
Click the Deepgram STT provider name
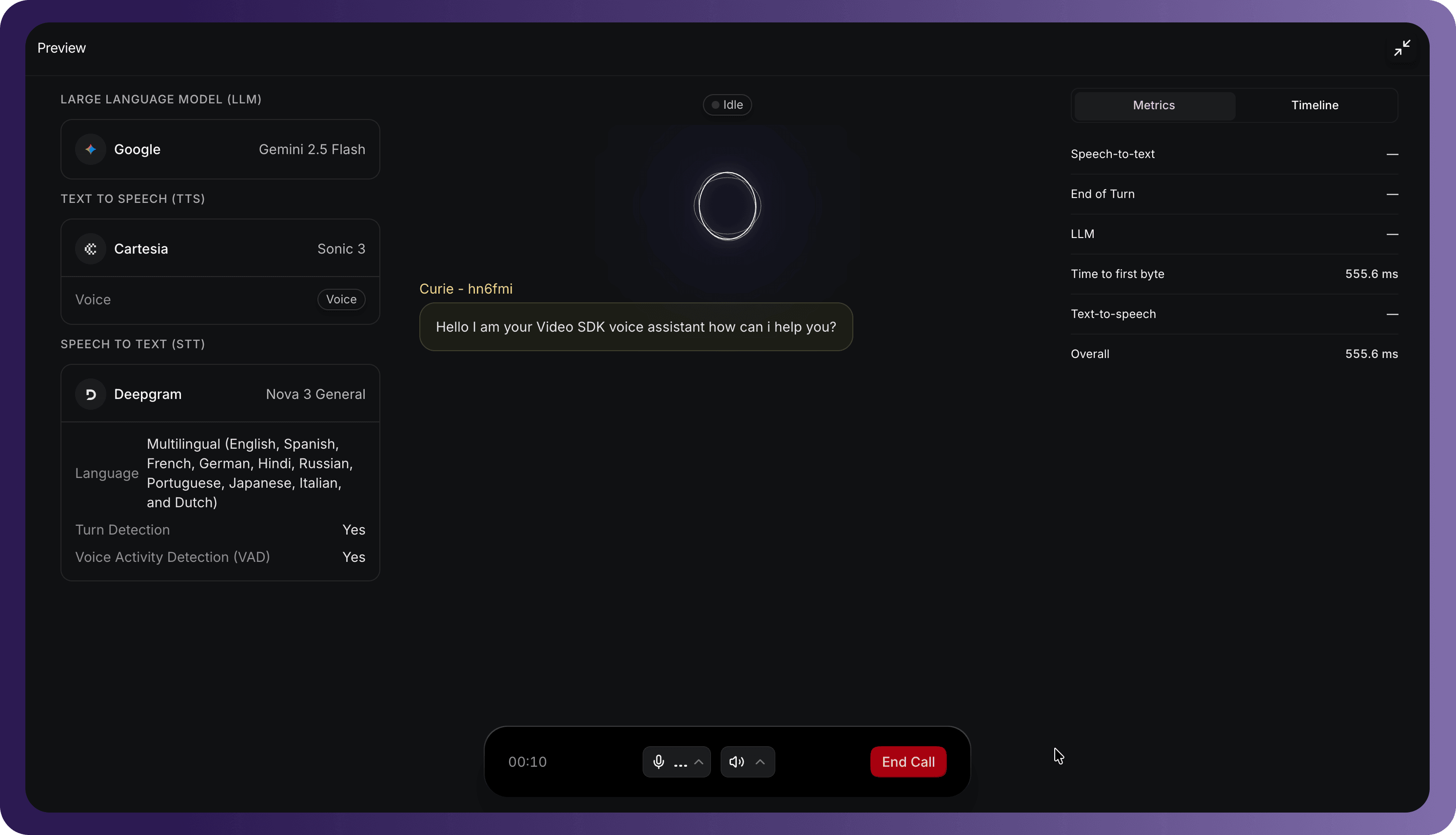pyautogui.click(x=148, y=394)
